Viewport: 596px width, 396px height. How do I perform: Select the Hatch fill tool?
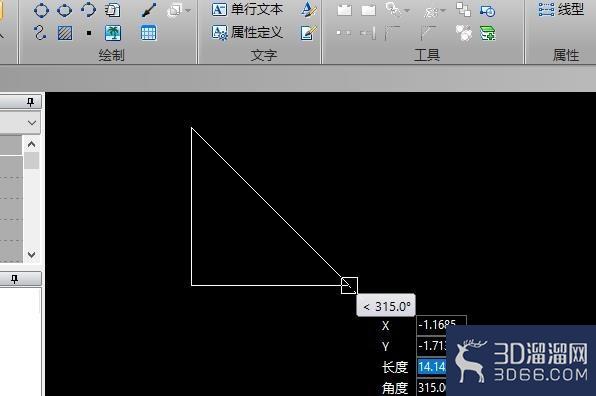(x=65, y=33)
